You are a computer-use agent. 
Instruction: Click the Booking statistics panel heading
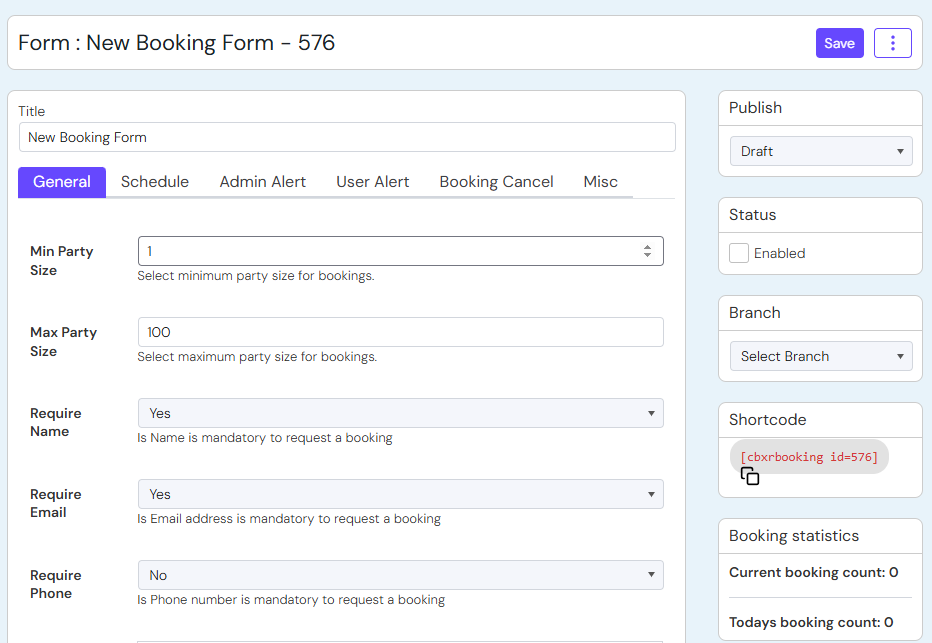794,536
